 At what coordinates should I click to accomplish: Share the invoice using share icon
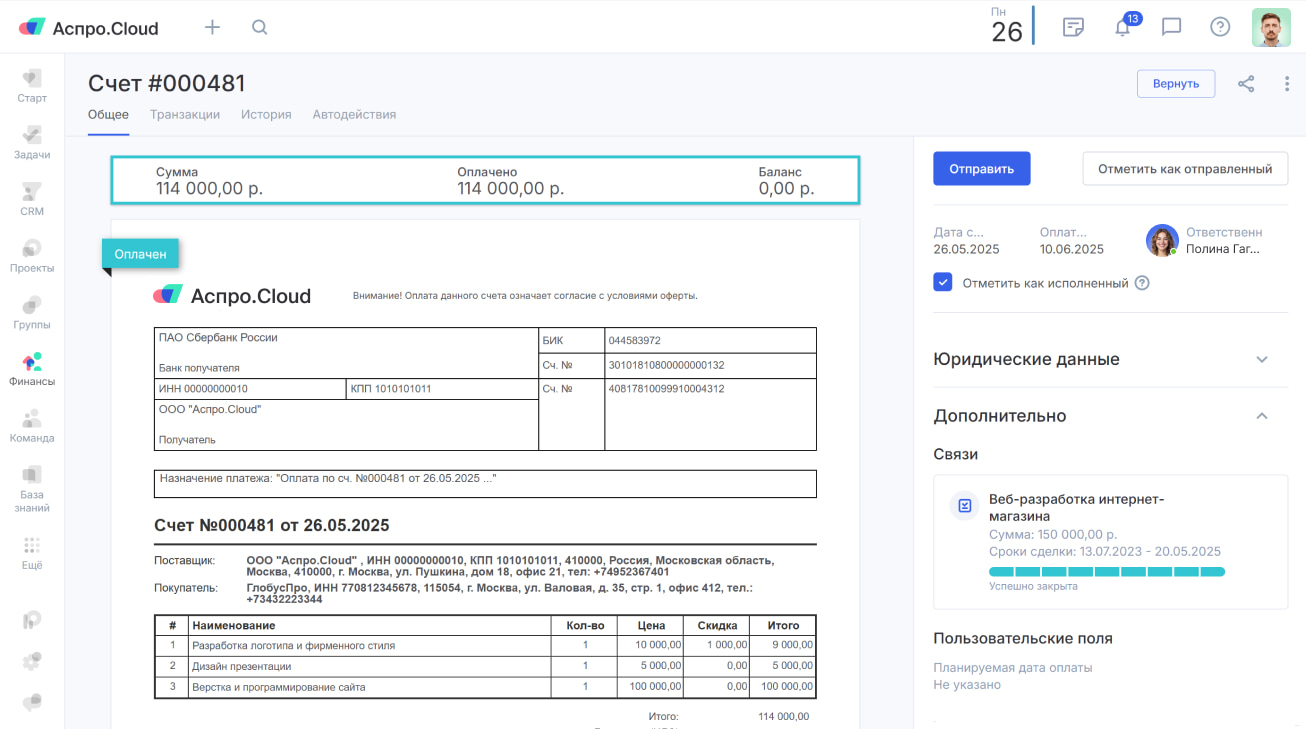pos(1246,84)
